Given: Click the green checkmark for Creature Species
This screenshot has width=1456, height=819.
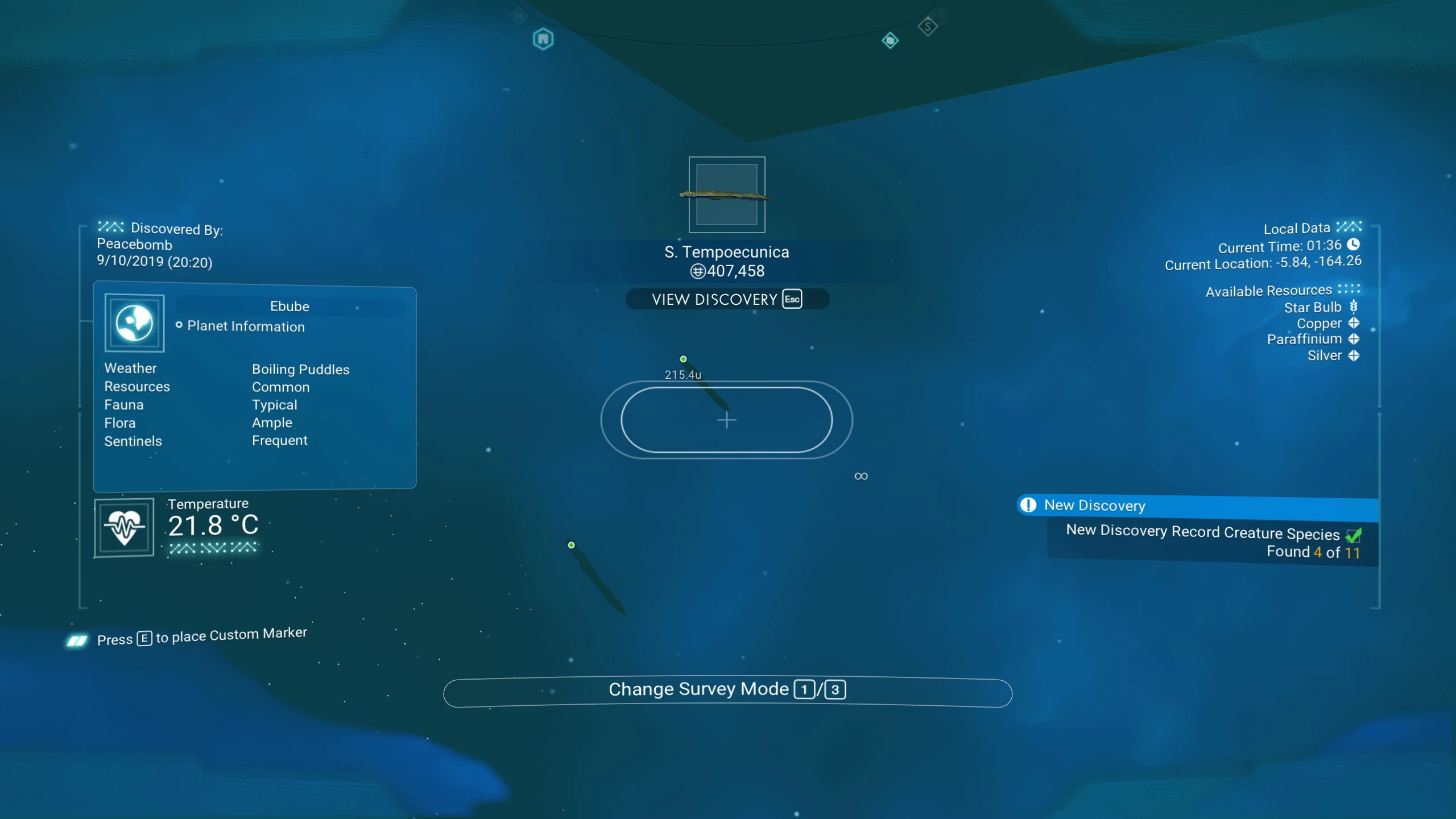Looking at the screenshot, I should pos(1354,535).
